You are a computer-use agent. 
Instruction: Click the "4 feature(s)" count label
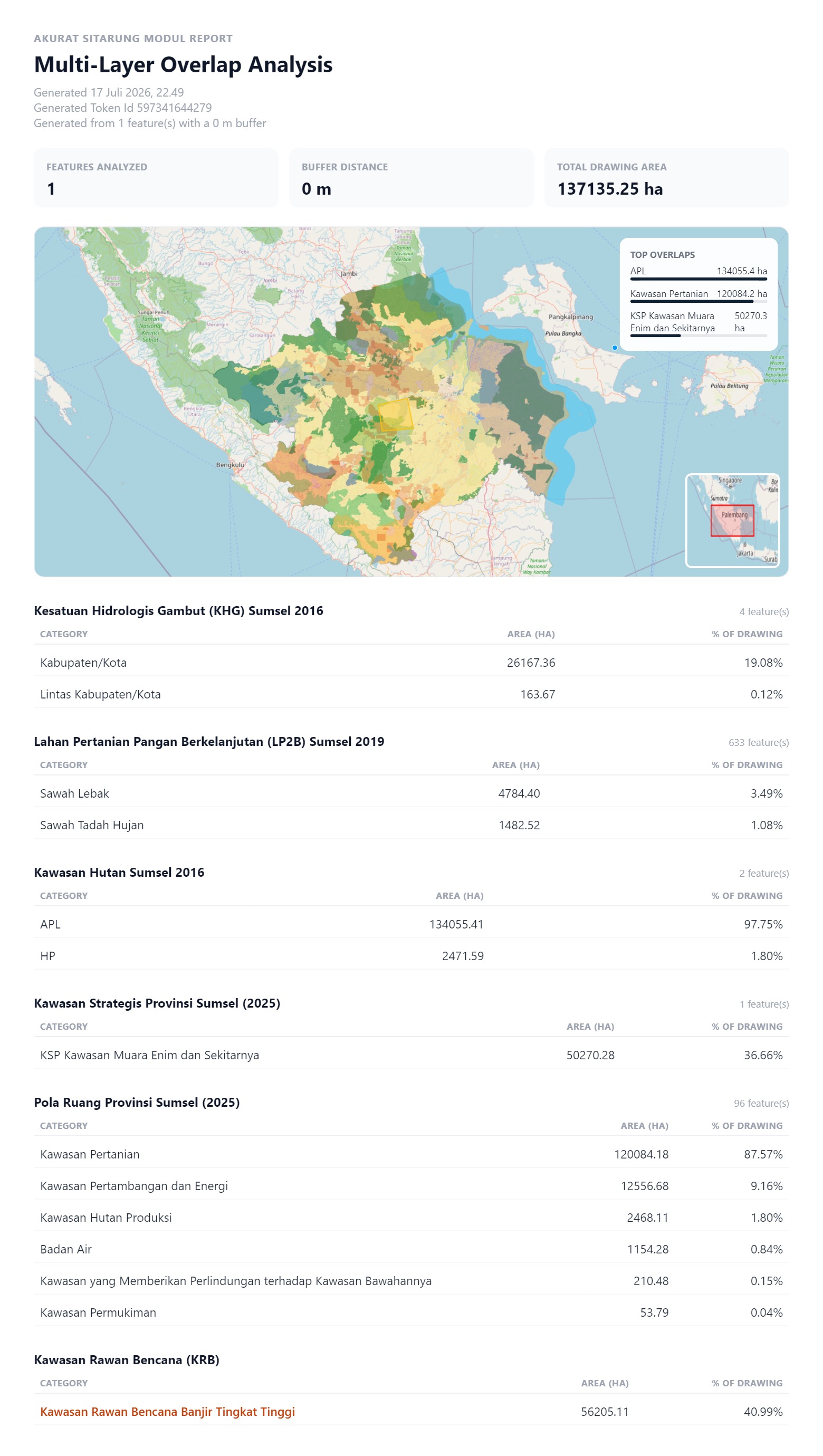(764, 611)
